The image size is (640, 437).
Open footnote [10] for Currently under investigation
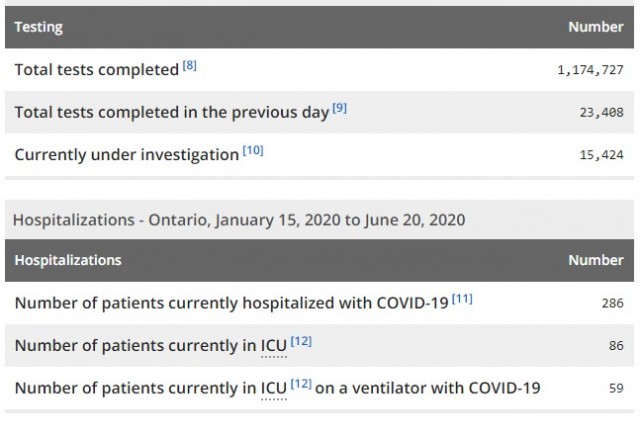[253, 151]
